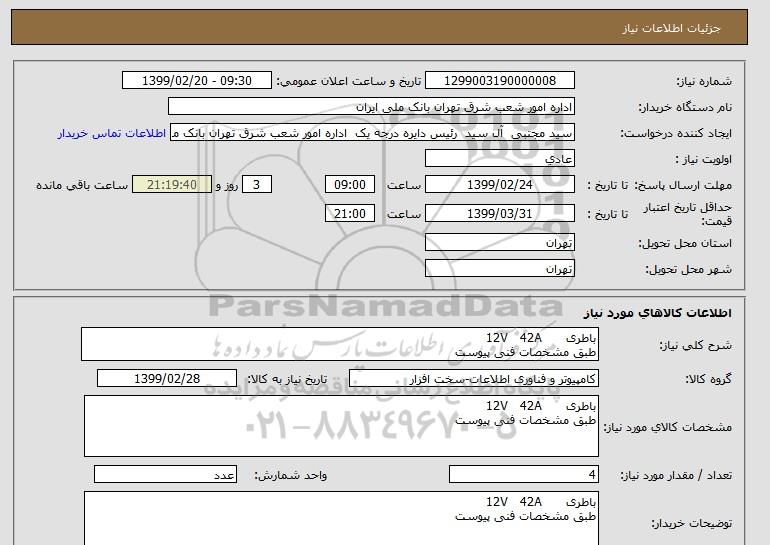The image size is (770, 545).
Task: Click remaining days field showing 3
Action: [x=256, y=185]
